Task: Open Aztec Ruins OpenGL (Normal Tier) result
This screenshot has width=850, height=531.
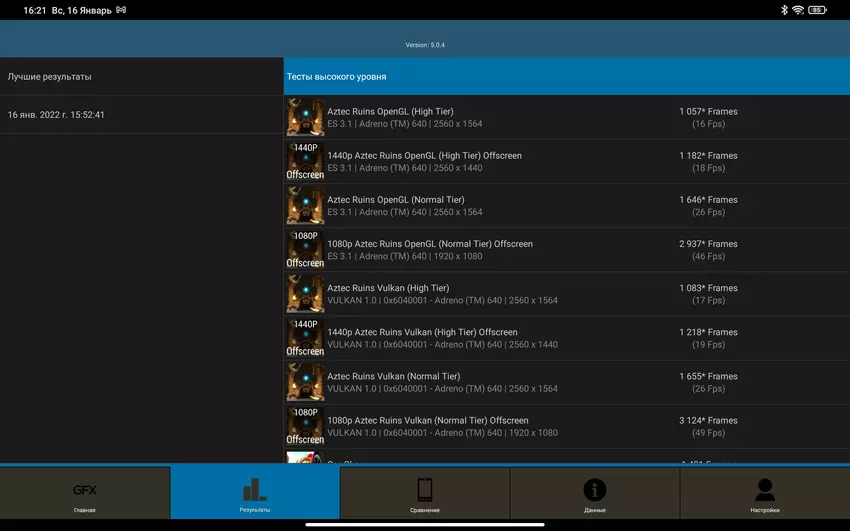Action: [x=395, y=205]
